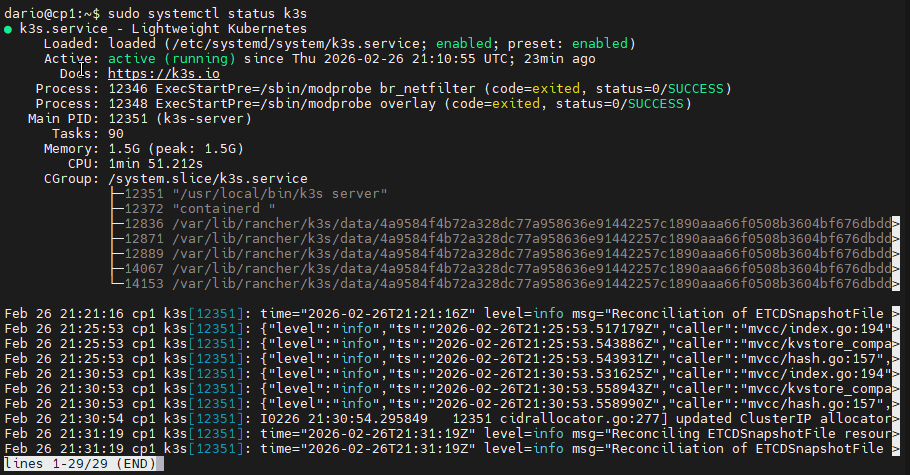
Task: Click the green active status dot
Action: click(8, 28)
